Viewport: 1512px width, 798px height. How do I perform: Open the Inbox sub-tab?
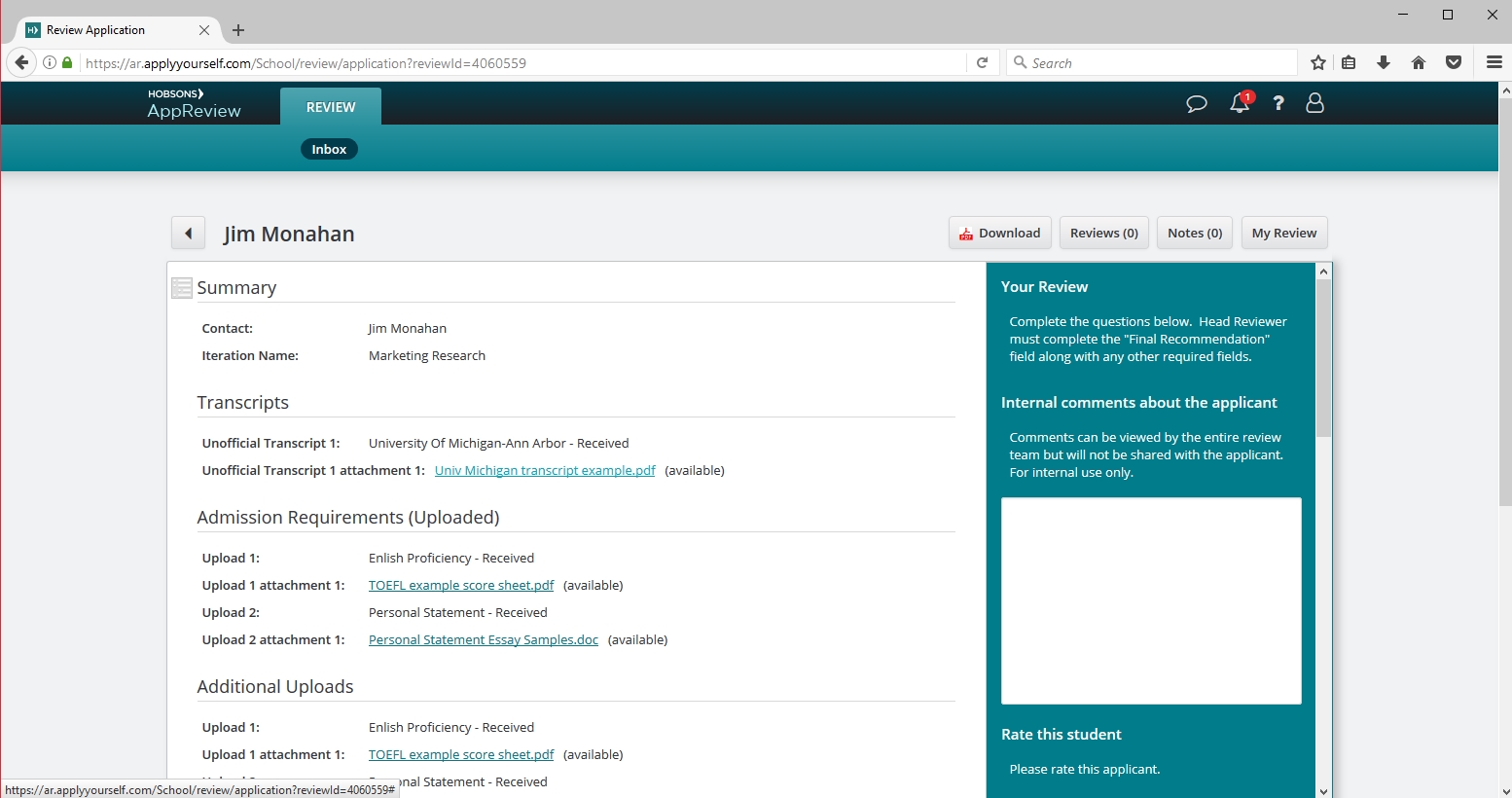click(x=329, y=150)
